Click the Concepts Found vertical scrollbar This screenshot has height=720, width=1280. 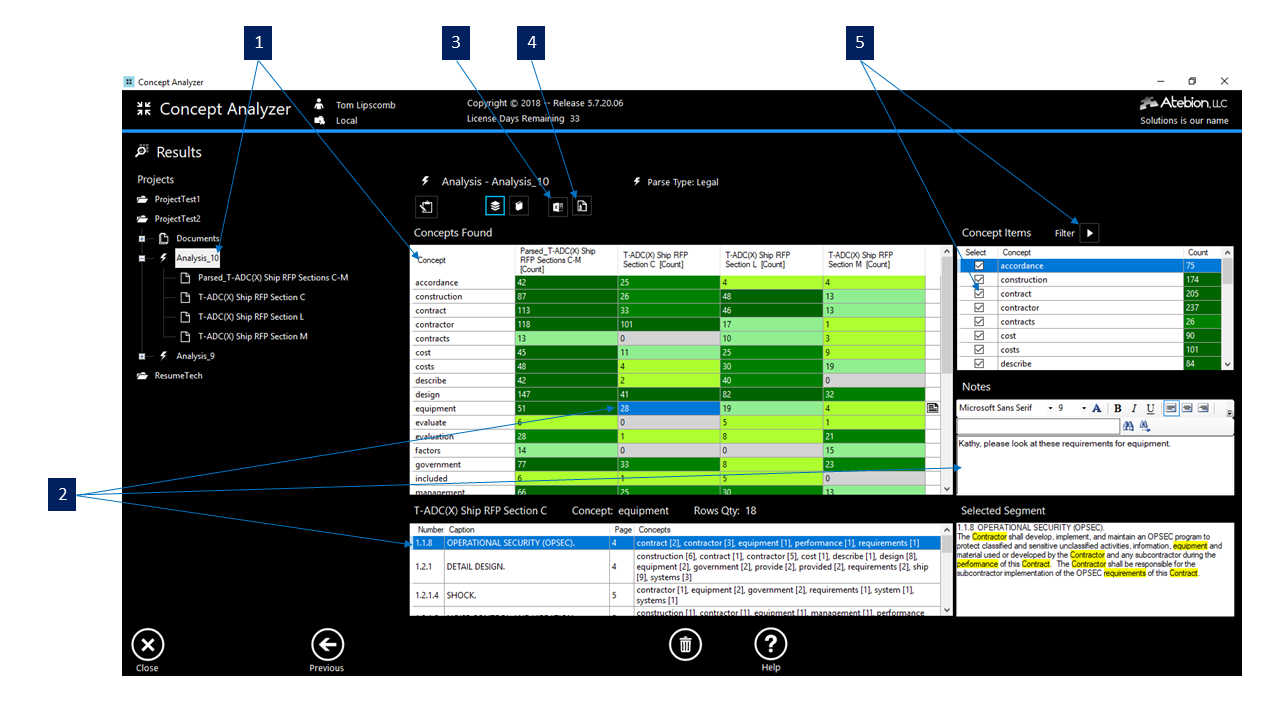pyautogui.click(x=947, y=370)
